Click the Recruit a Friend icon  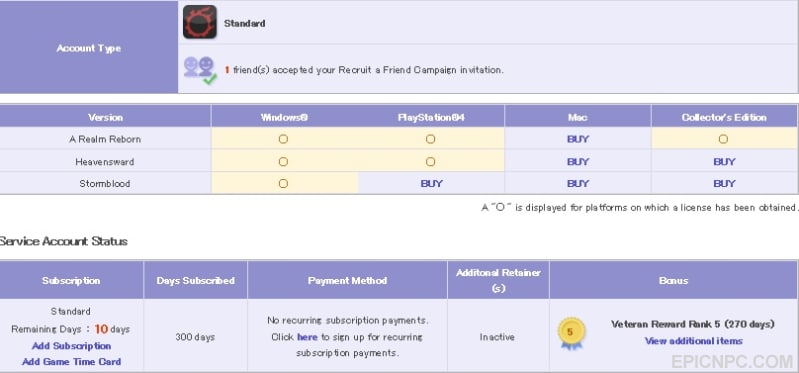point(200,70)
